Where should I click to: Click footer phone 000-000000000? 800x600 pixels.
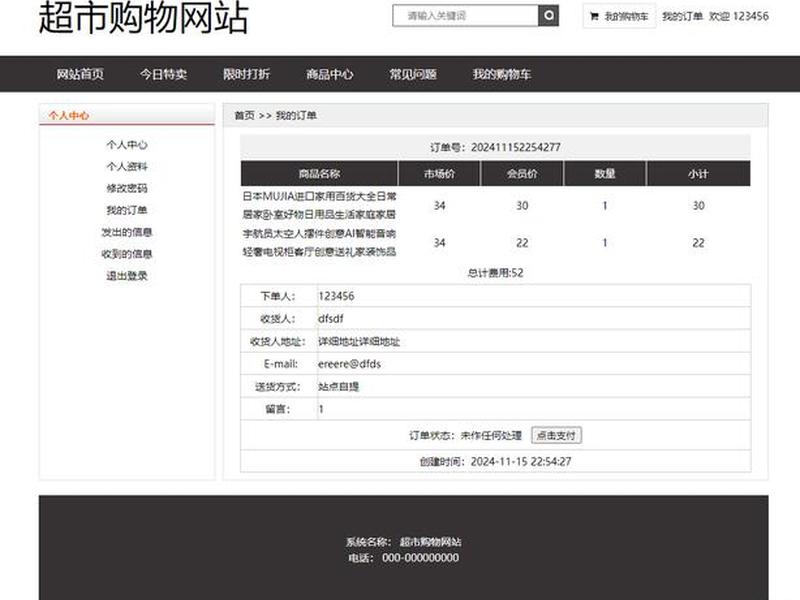pos(420,558)
